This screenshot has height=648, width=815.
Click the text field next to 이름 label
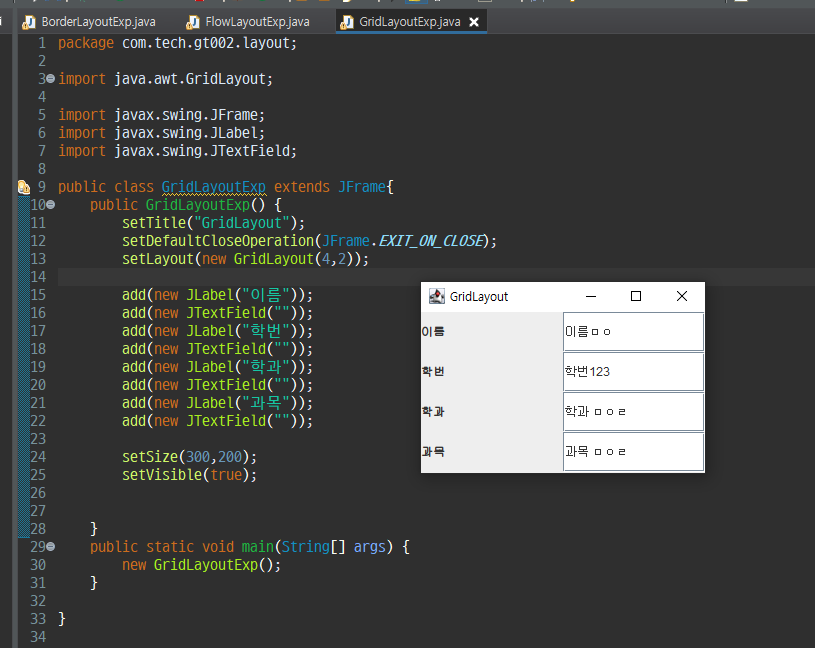tap(633, 332)
